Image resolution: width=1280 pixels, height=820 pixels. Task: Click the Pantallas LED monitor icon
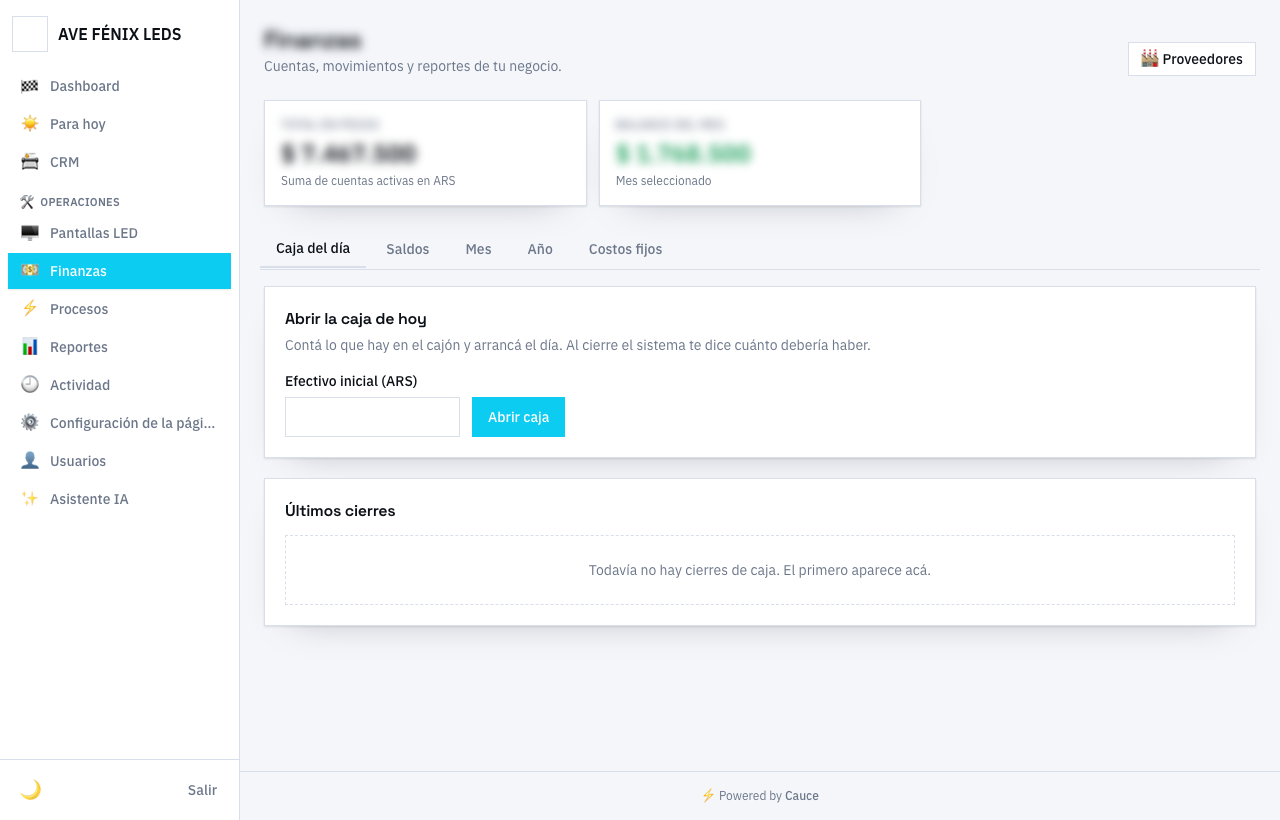coord(30,233)
